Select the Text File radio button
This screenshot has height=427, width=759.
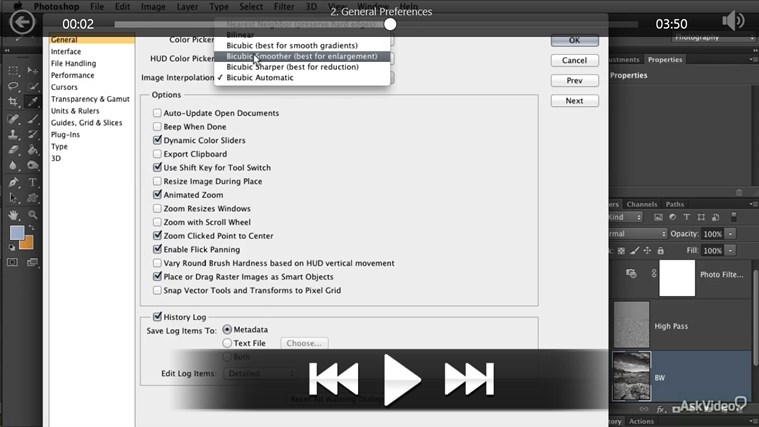coord(227,343)
